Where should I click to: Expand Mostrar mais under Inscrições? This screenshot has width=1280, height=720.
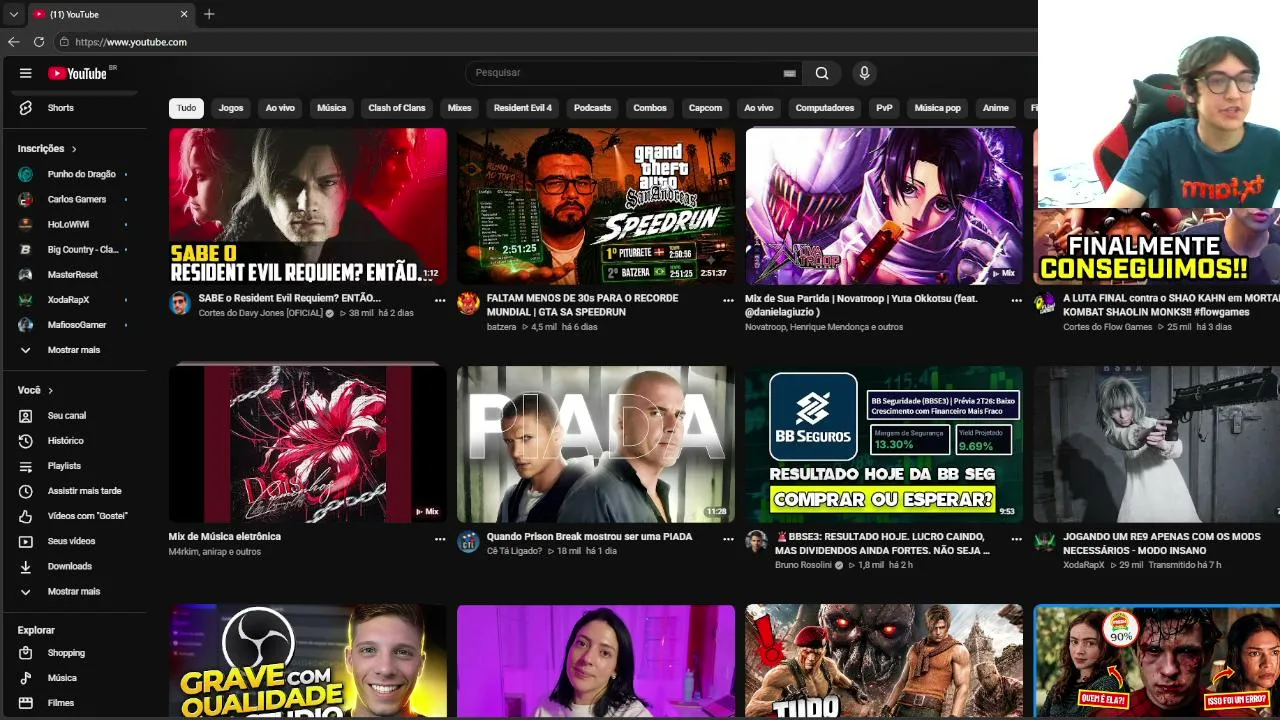(x=72, y=350)
